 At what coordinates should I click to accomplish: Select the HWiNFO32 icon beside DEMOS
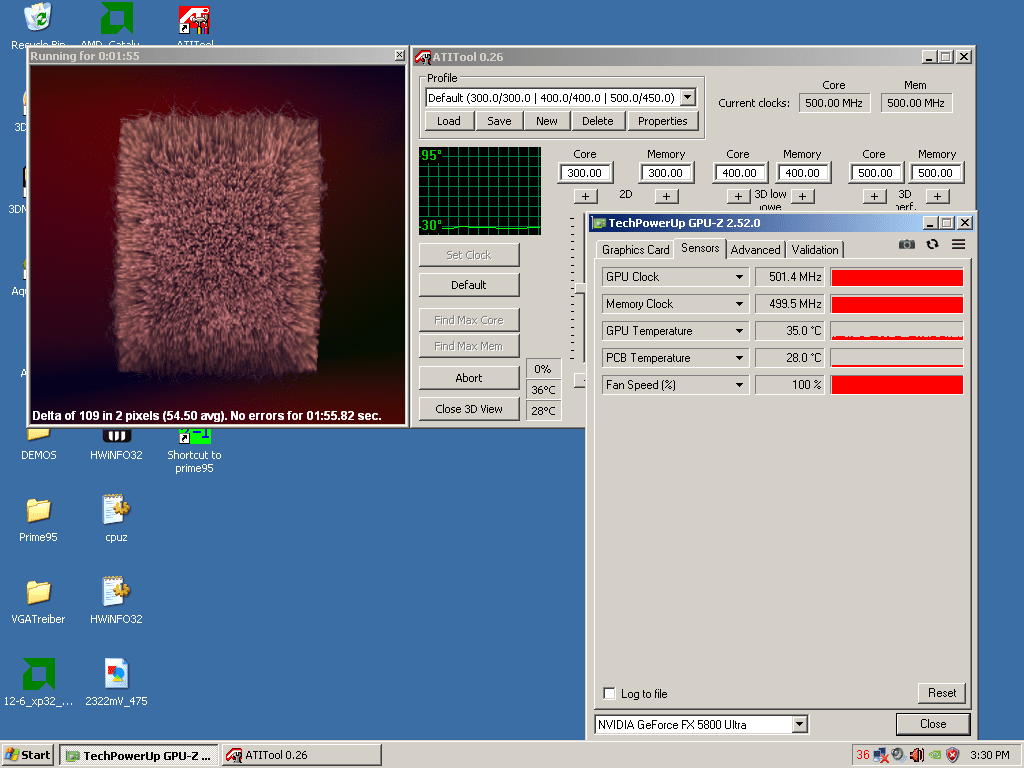(116, 435)
